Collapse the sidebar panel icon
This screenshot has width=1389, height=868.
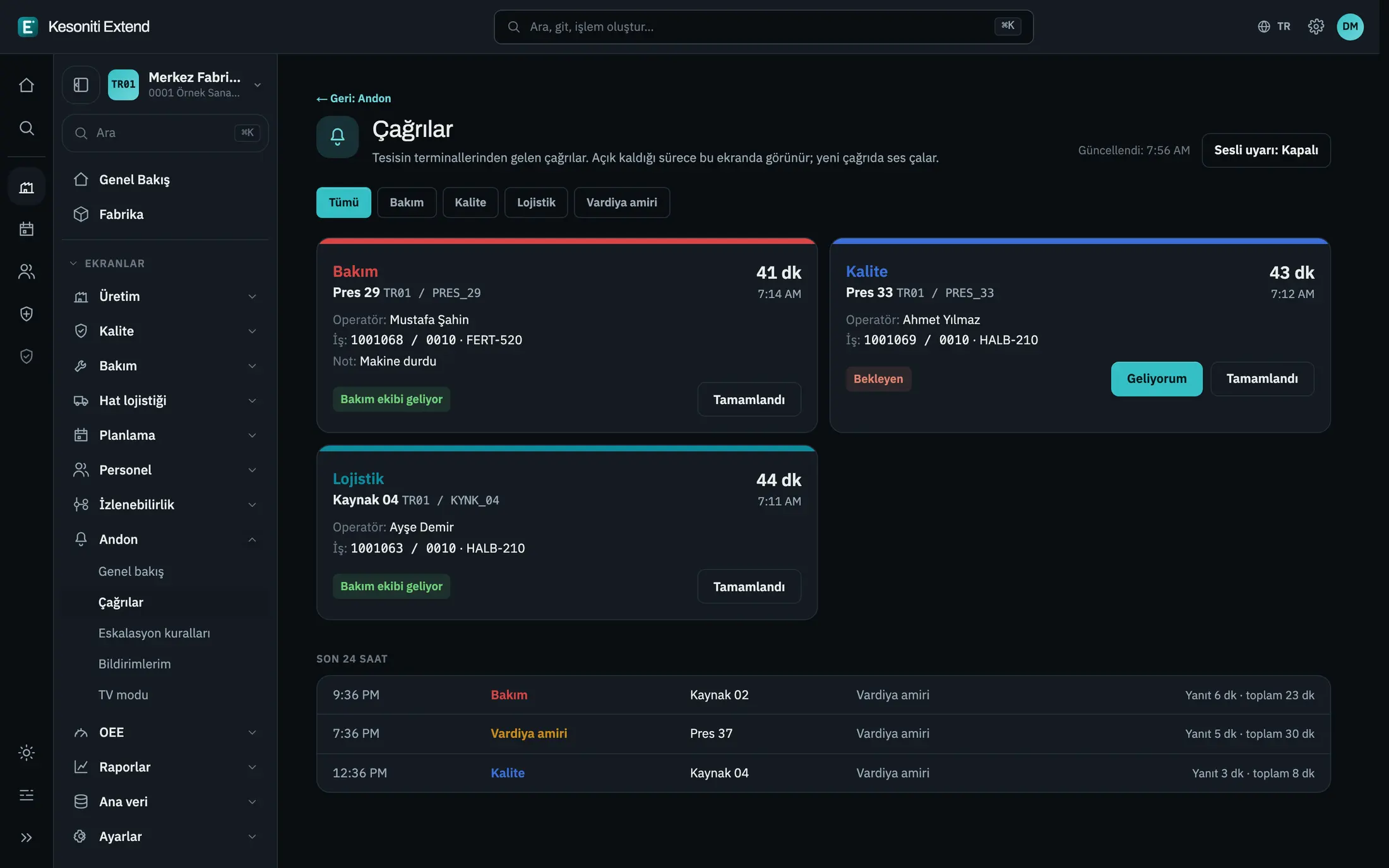81,85
